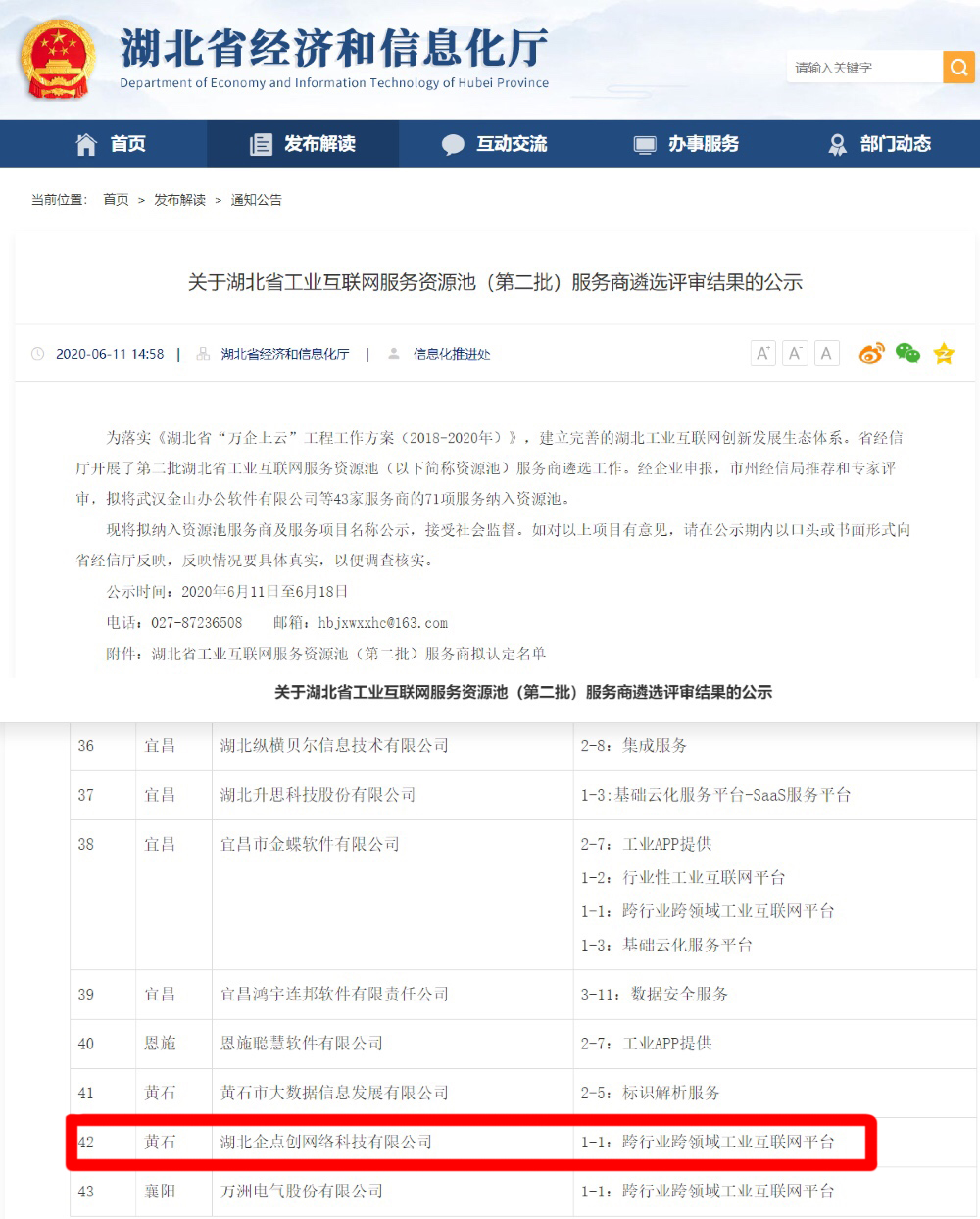Share the article via WeChat icon

(x=907, y=353)
